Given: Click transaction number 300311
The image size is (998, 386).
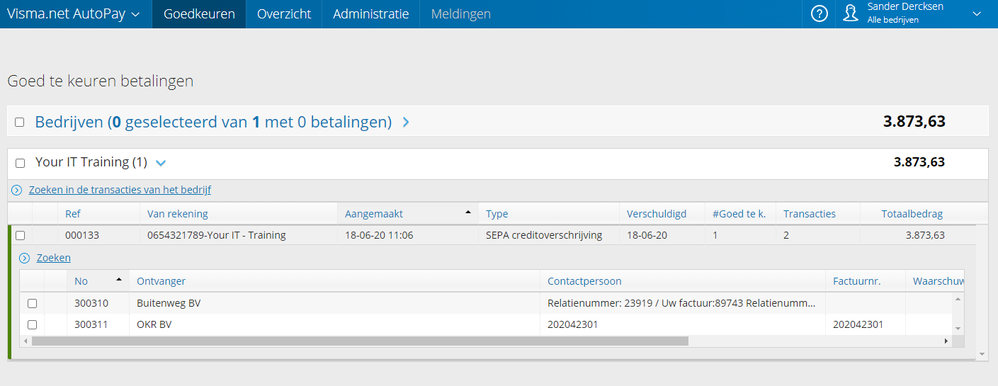Looking at the screenshot, I should pos(91,324).
